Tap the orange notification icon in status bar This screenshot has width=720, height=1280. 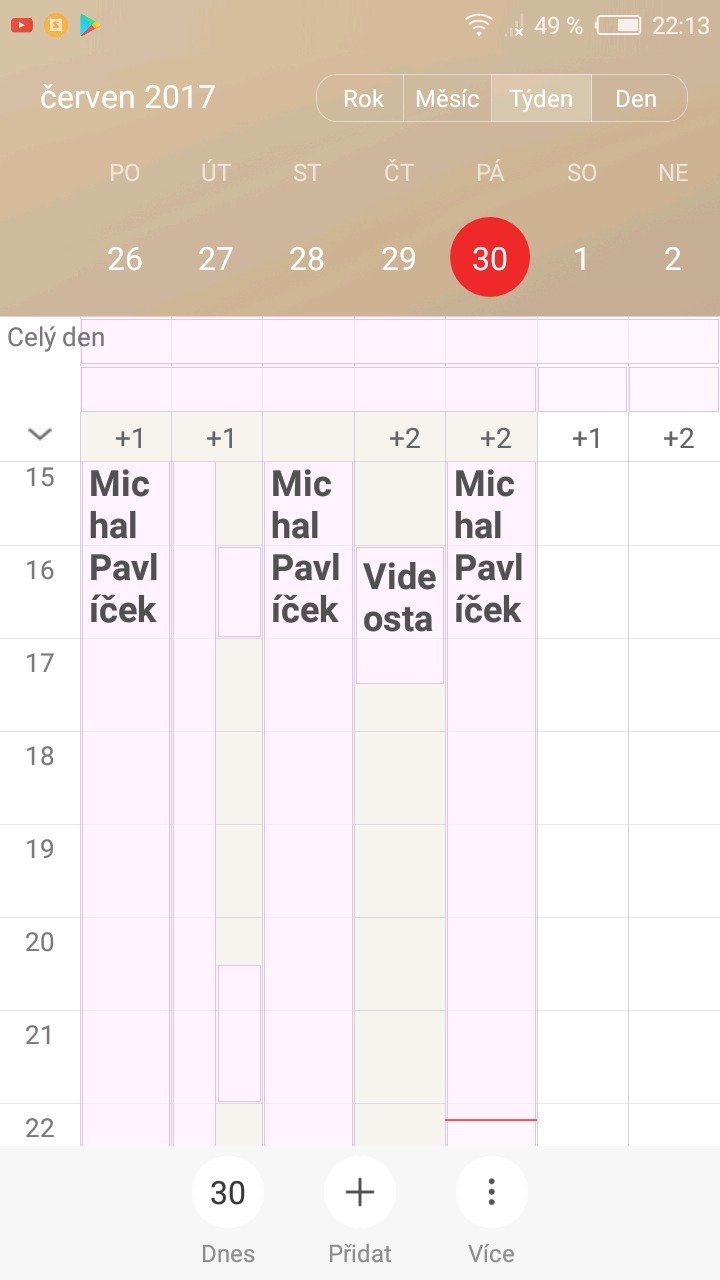click(56, 26)
